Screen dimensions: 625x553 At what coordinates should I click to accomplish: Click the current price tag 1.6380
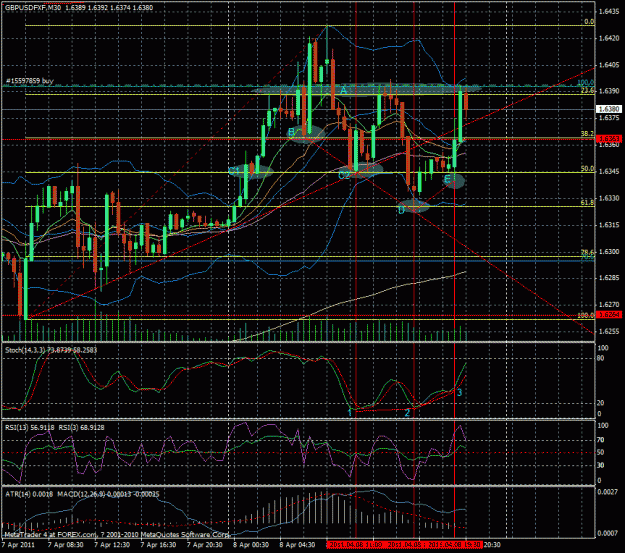609,109
